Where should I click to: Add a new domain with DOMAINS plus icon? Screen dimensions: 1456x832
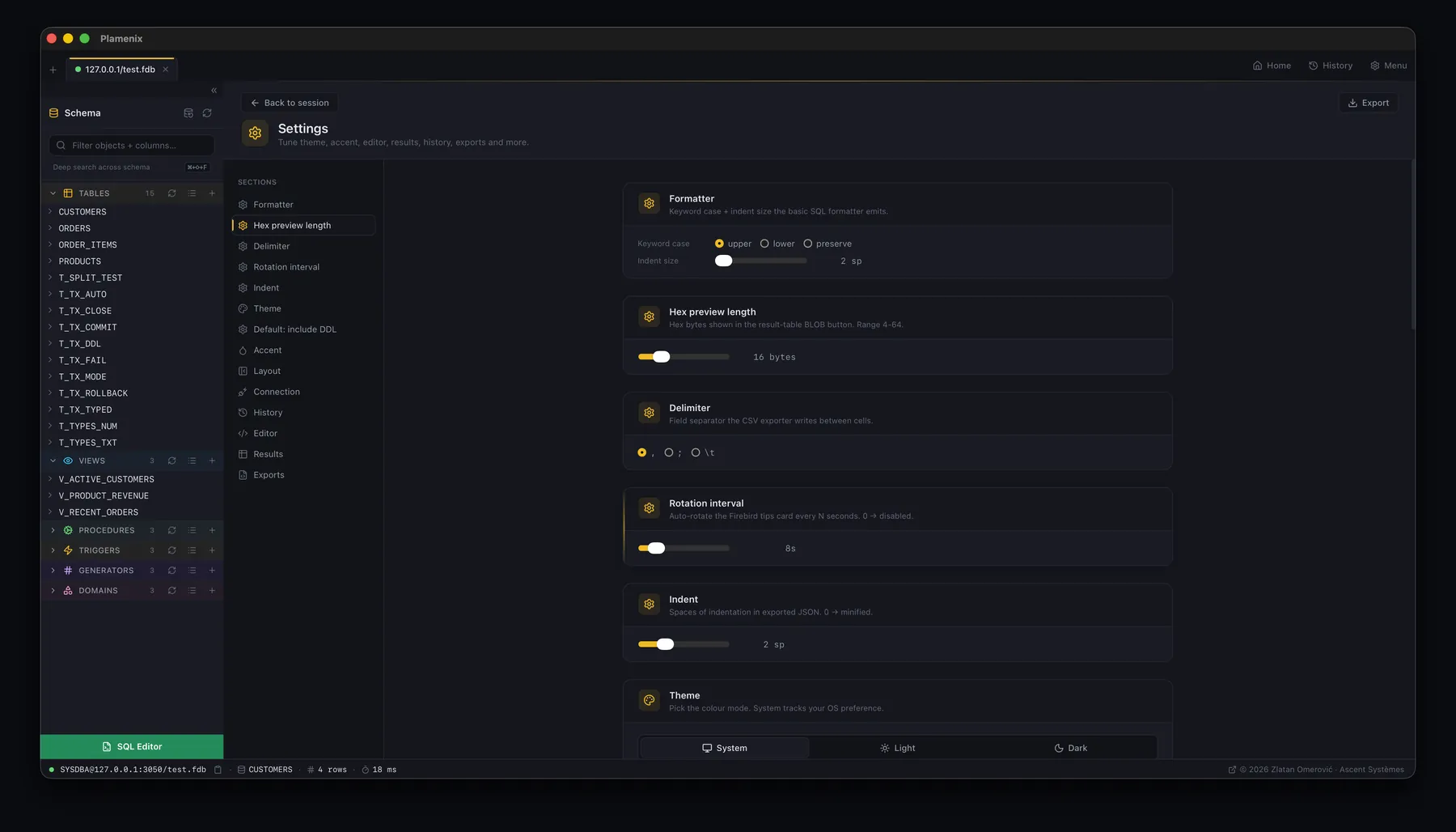point(212,591)
